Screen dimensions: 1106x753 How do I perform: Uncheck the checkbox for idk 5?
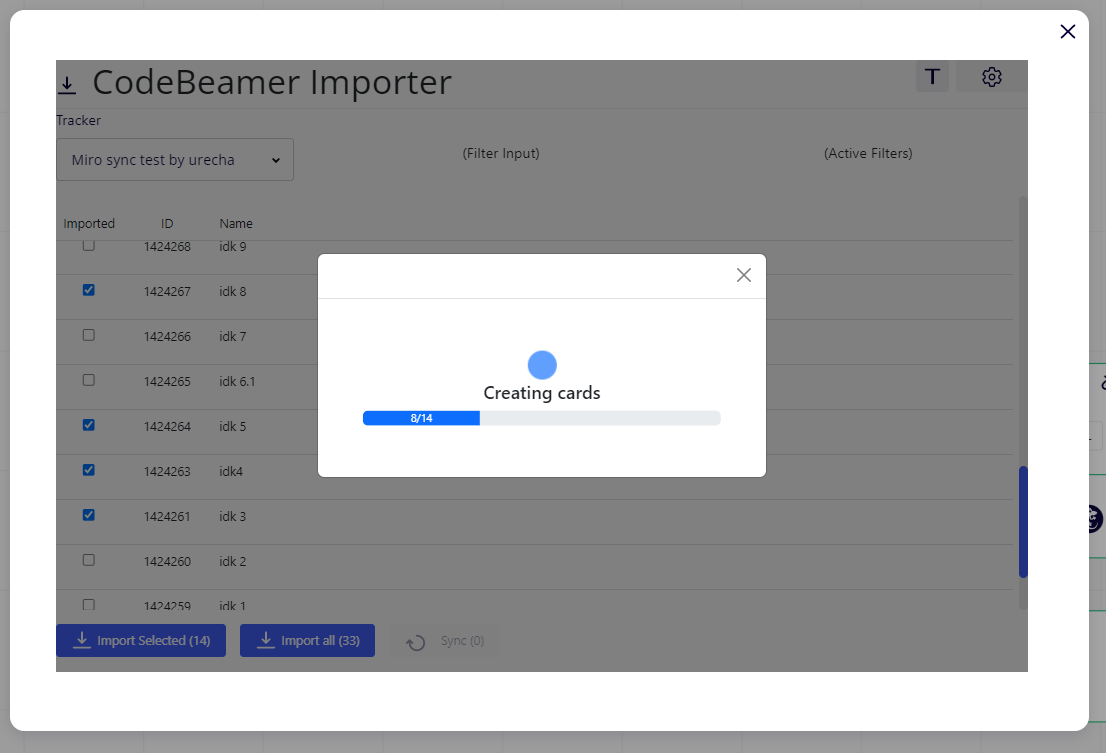(x=88, y=425)
